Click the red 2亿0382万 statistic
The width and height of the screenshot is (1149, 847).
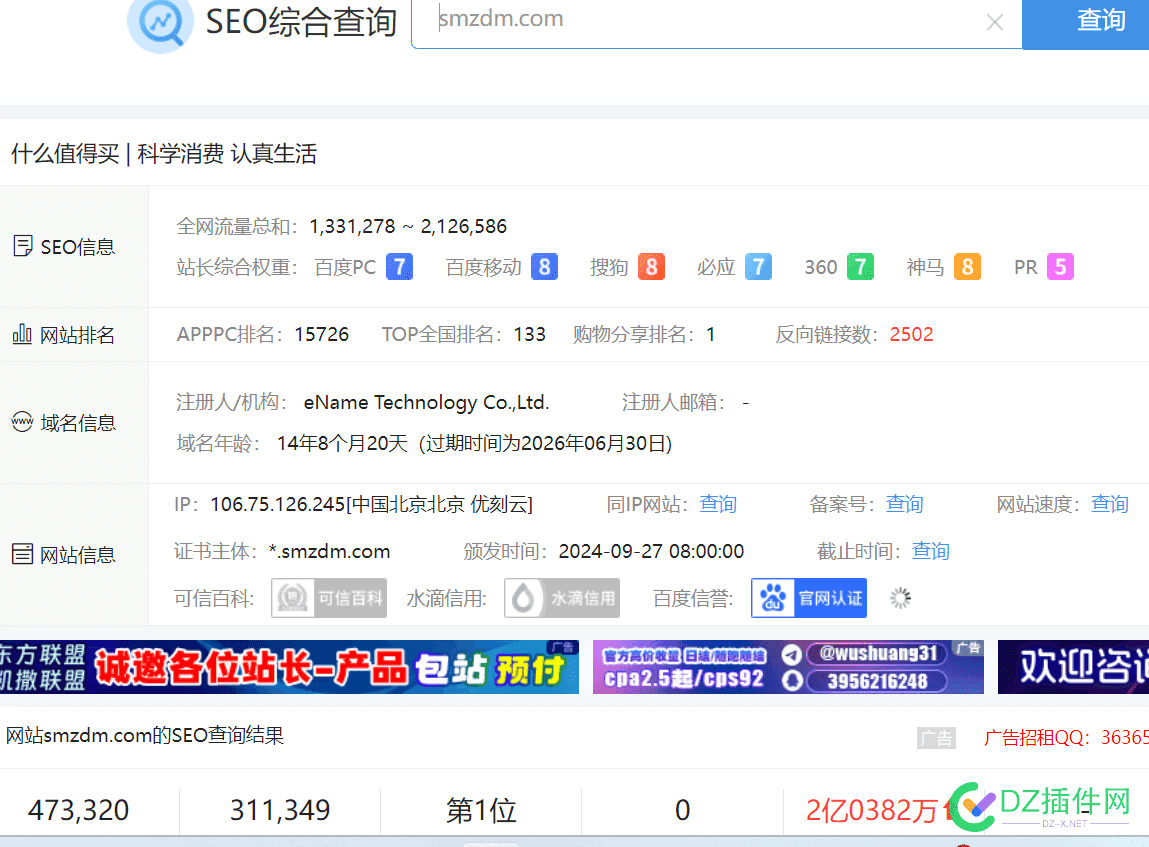(x=872, y=810)
